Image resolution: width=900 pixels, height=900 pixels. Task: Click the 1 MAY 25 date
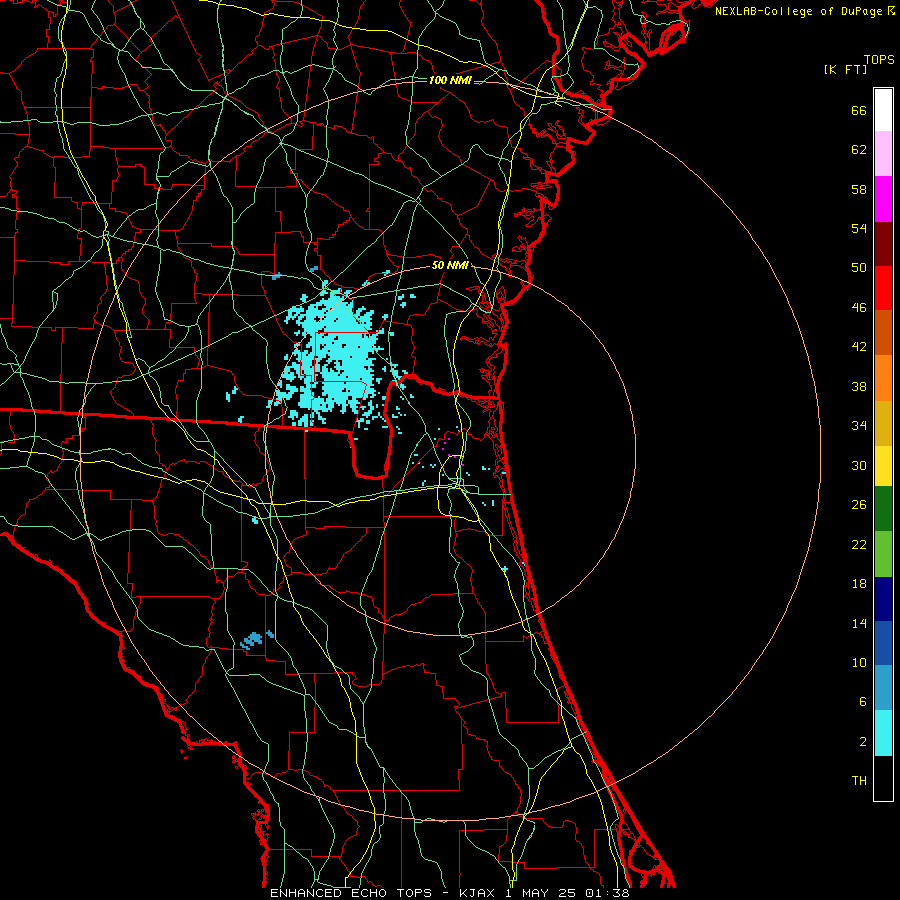(x=540, y=893)
